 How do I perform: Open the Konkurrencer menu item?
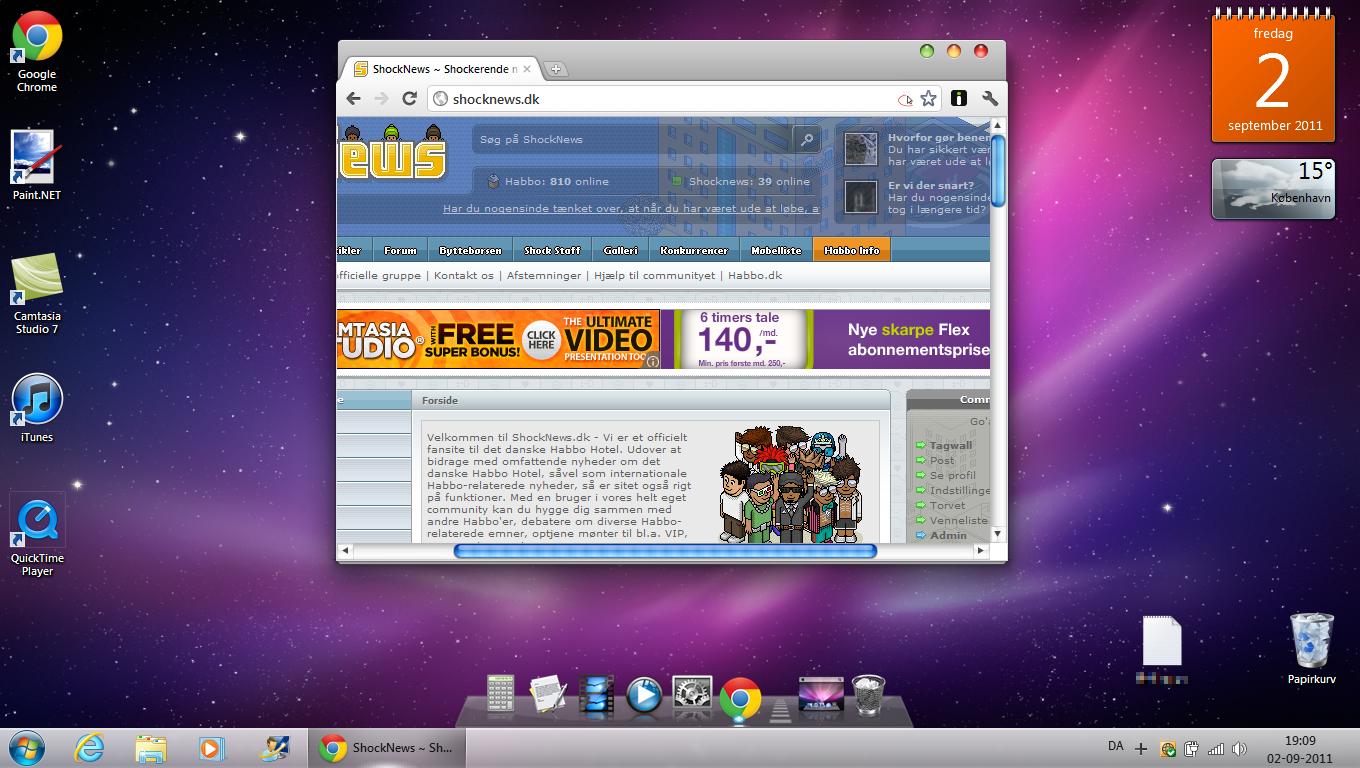click(694, 250)
